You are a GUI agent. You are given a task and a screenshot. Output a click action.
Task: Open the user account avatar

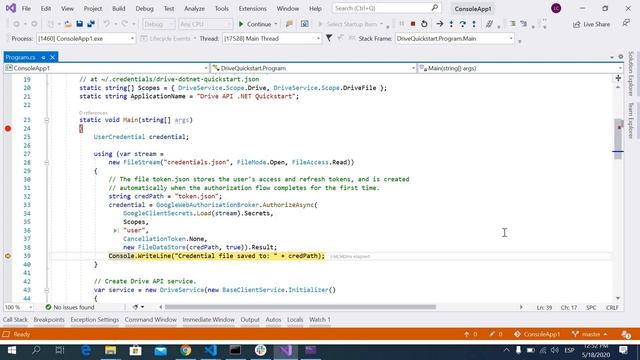click(556, 8)
